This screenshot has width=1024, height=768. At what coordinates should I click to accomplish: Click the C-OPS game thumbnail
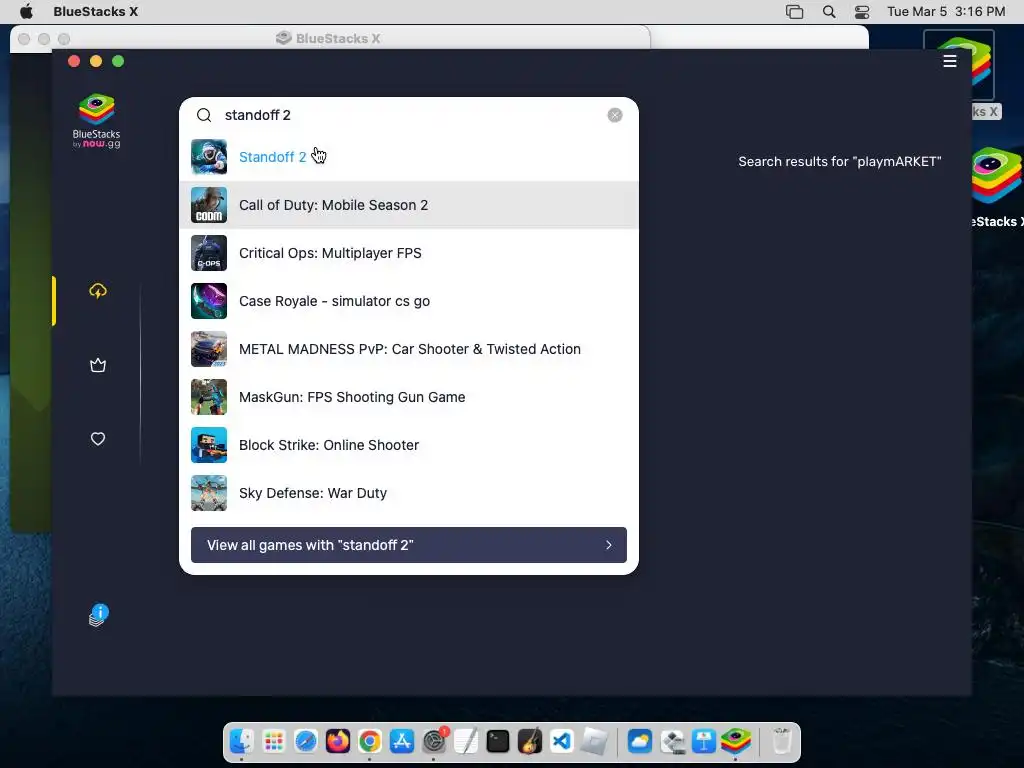pyautogui.click(x=209, y=253)
